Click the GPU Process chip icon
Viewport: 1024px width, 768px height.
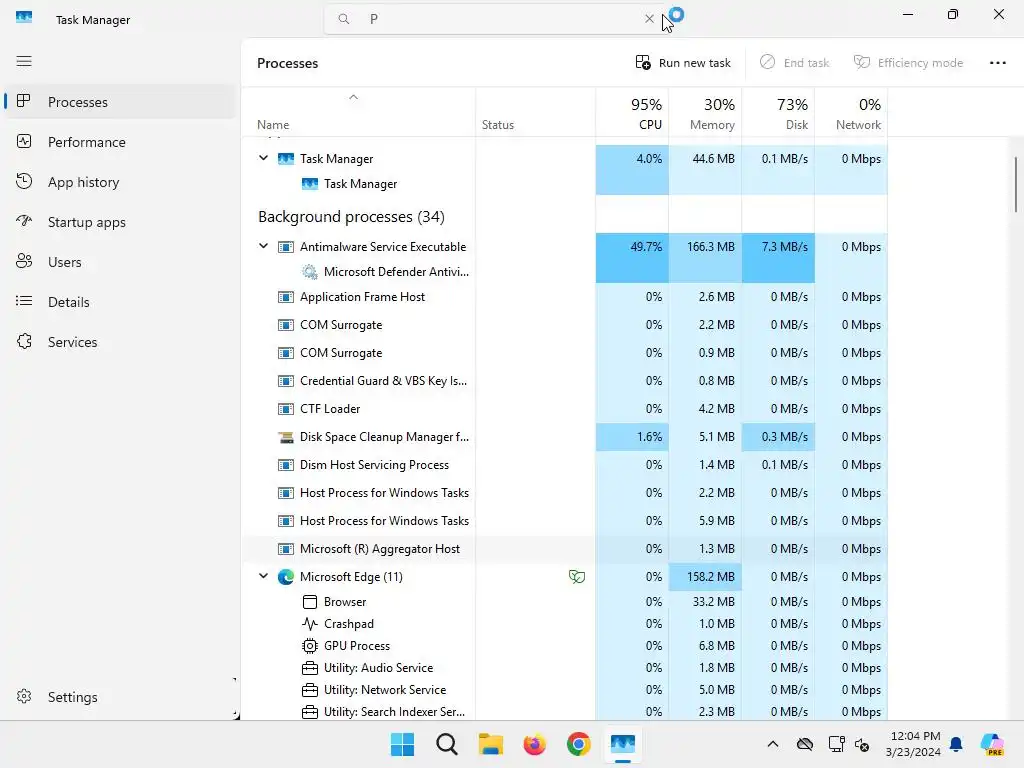[310, 646]
